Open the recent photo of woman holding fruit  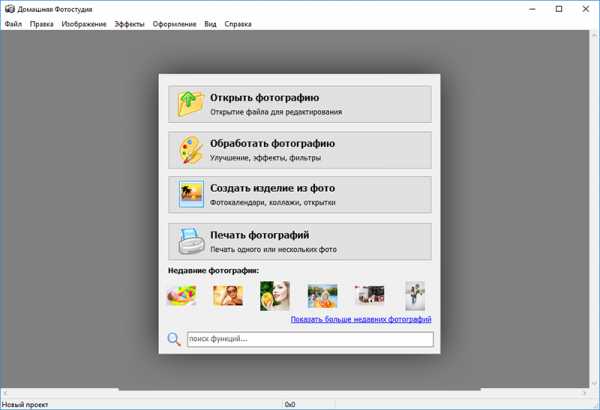point(275,296)
